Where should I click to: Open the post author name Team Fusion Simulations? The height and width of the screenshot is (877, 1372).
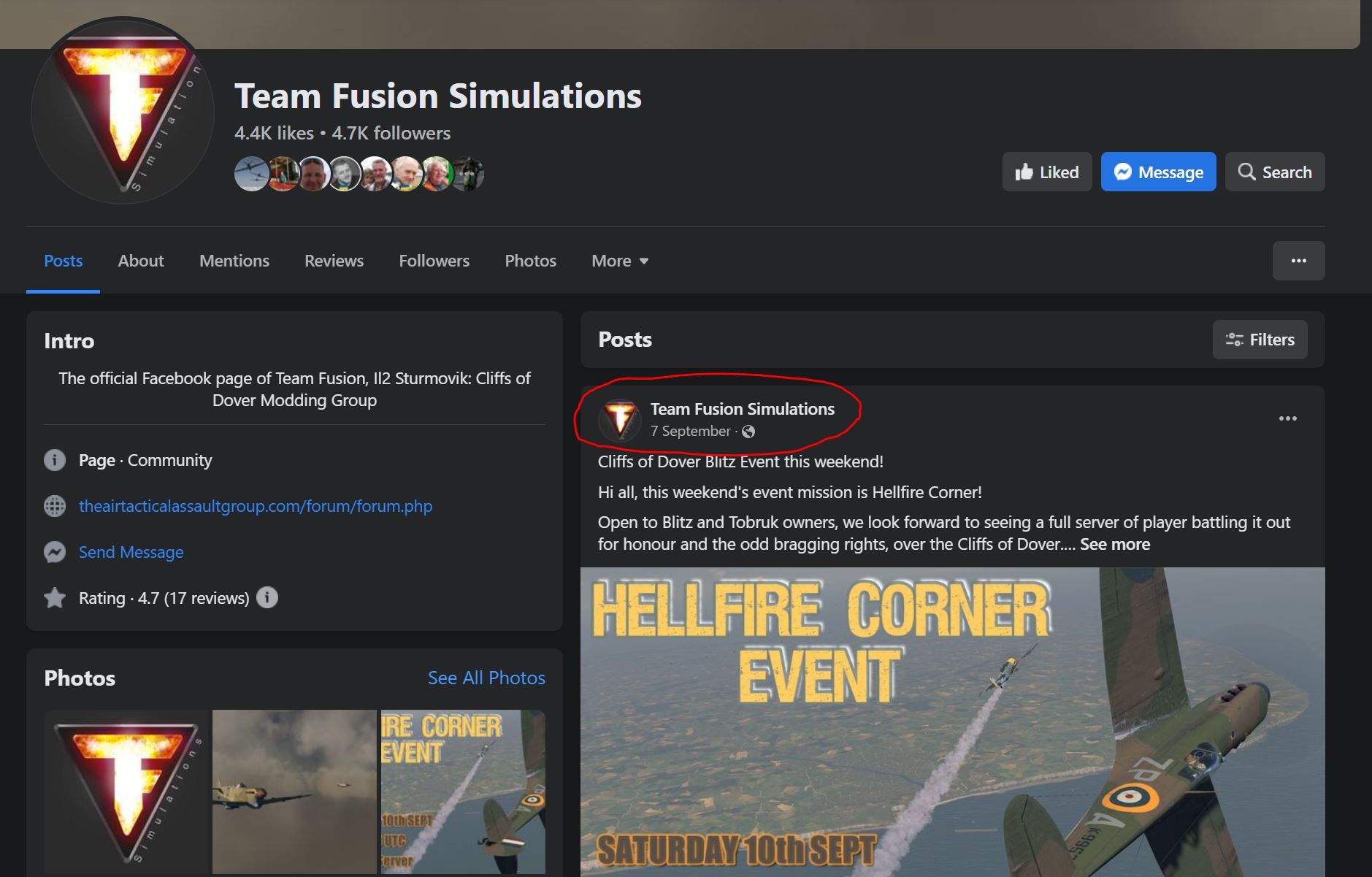point(742,409)
